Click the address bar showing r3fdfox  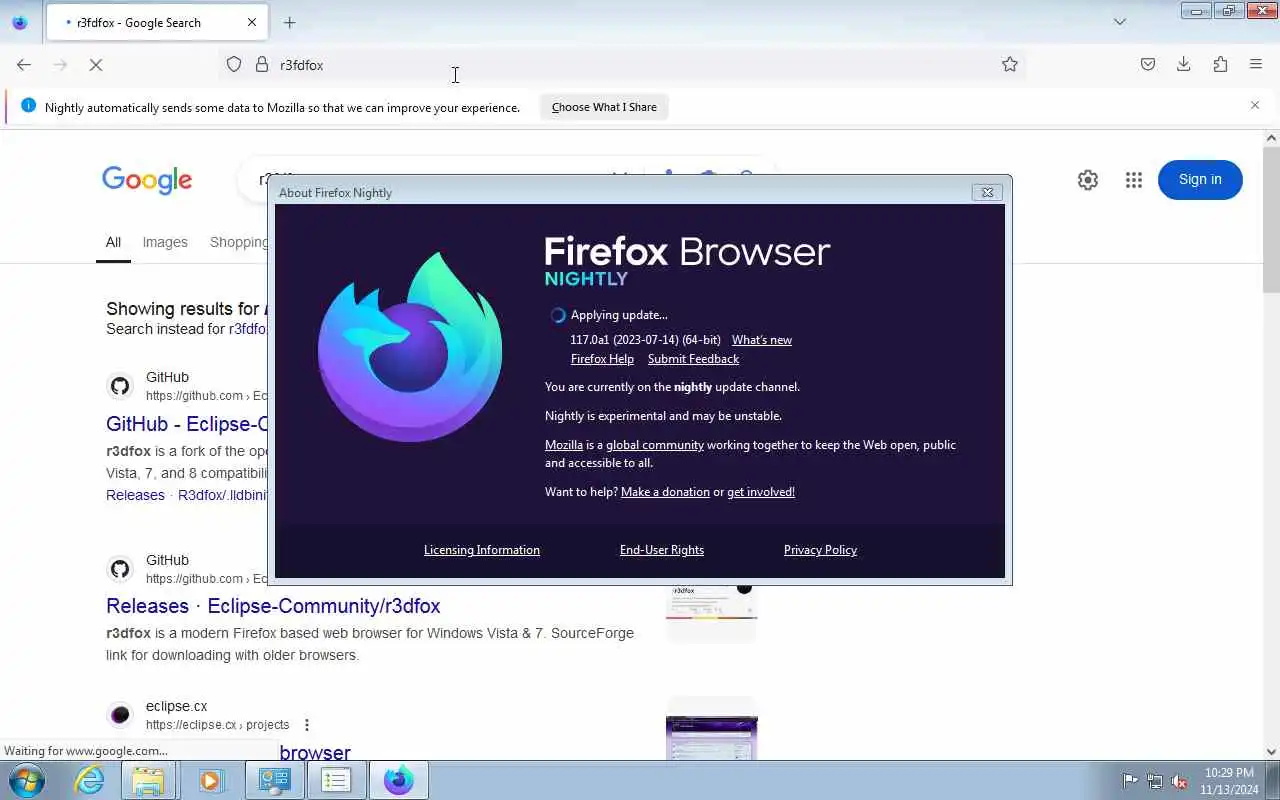620,65
